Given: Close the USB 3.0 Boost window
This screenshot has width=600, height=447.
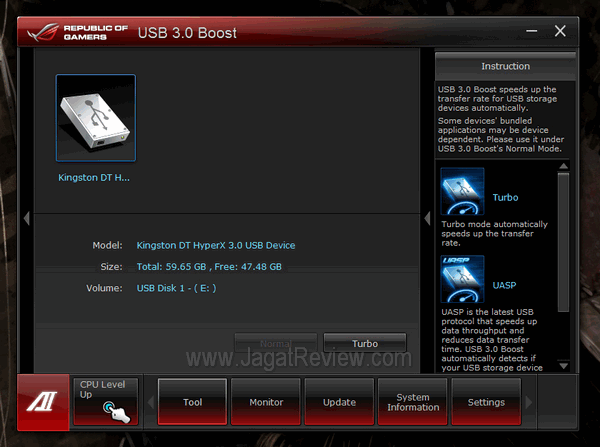Looking at the screenshot, I should point(560,31).
